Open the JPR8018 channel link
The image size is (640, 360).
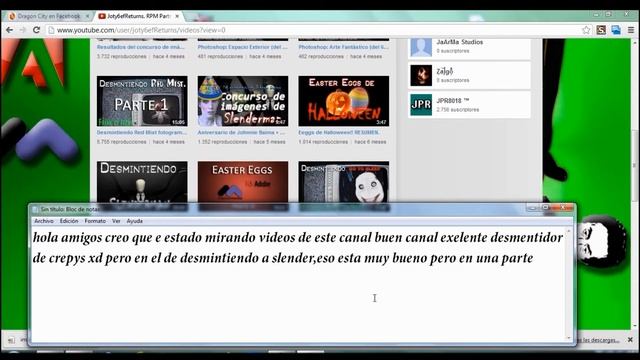[x=453, y=101]
